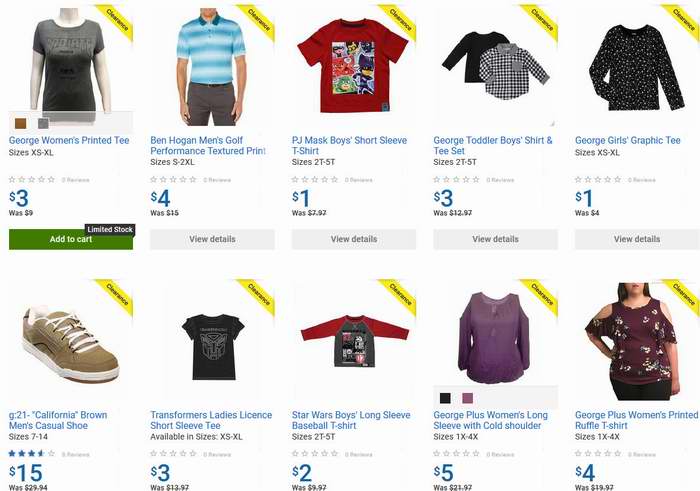Add George Women's Printed Tee to cart
This screenshot has width=700, height=491.
[71, 239]
